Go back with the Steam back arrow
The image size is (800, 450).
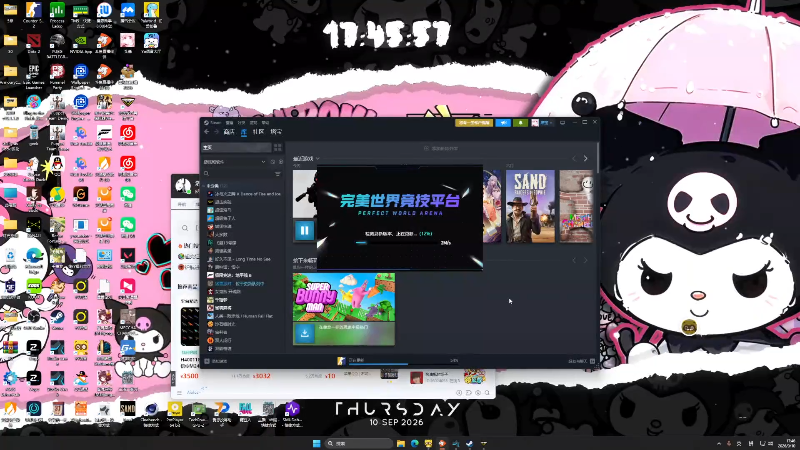coord(207,132)
